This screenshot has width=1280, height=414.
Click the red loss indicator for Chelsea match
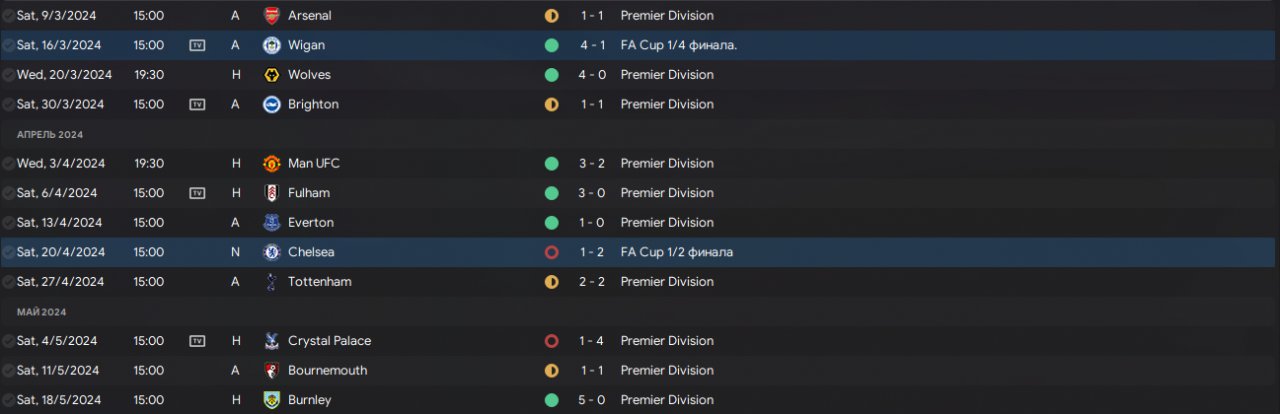pos(551,252)
